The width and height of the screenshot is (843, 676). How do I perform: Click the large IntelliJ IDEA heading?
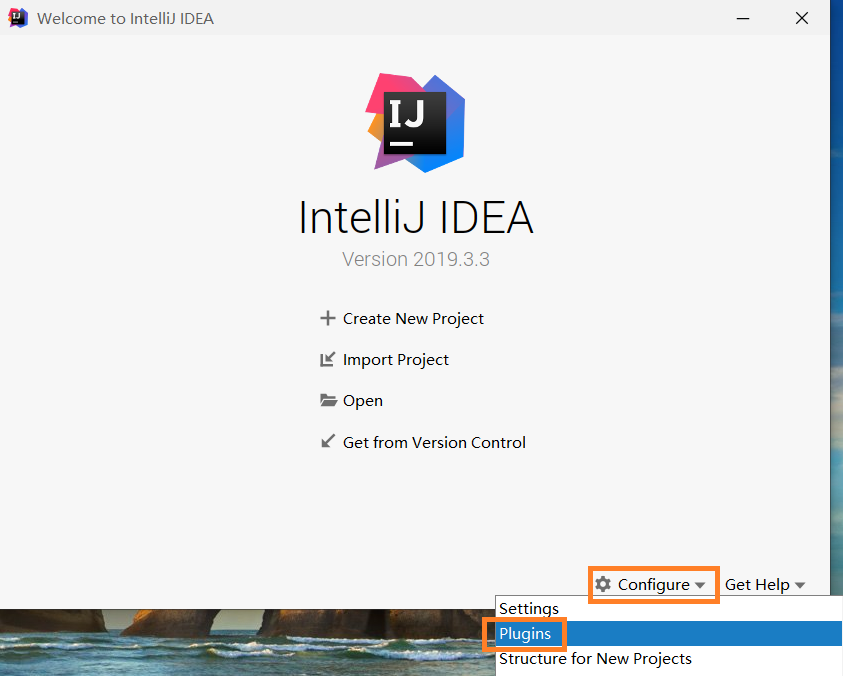pos(416,217)
